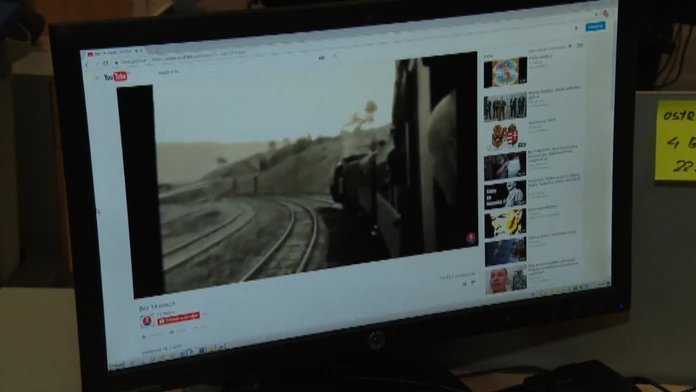
Task: Click the thumbs-up like icon
Action: coord(465,284)
